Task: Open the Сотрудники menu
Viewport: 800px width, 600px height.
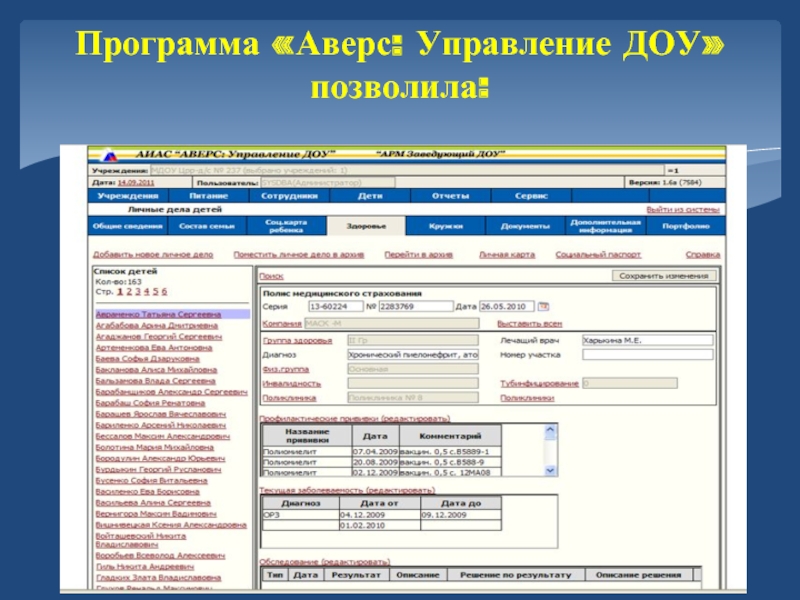Action: pos(289,196)
